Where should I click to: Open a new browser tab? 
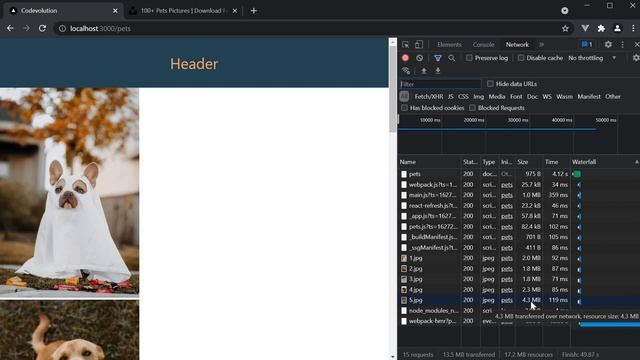(253, 11)
